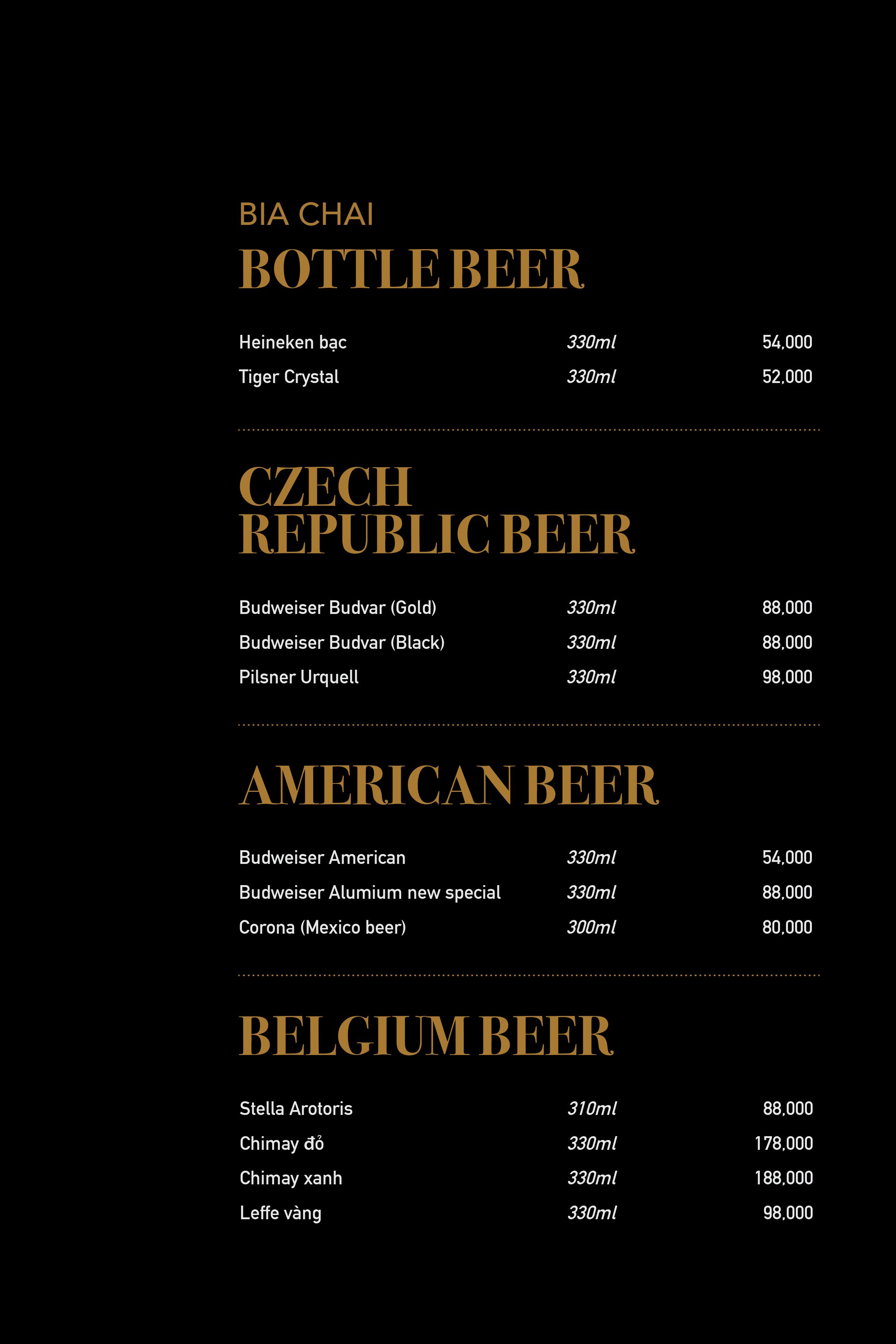Viewport: 896px width, 1344px height.
Task: Click the Pilsner Urquell entry
Action: pyautogui.click(x=299, y=677)
